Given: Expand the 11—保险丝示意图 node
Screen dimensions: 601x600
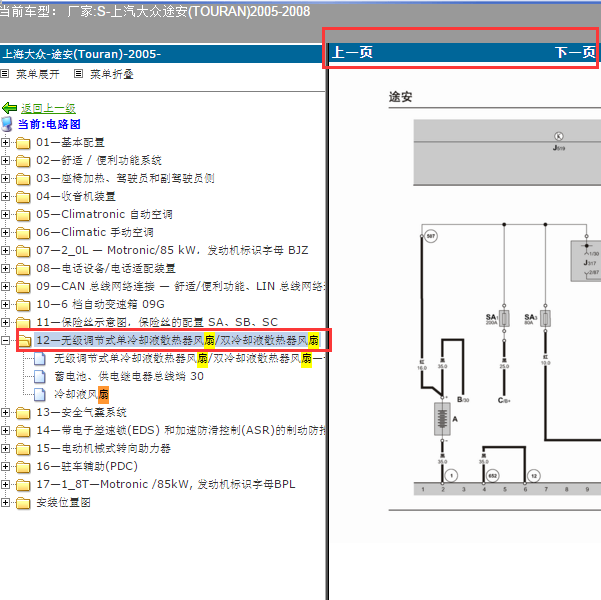Looking at the screenshot, I should pos(5,322).
